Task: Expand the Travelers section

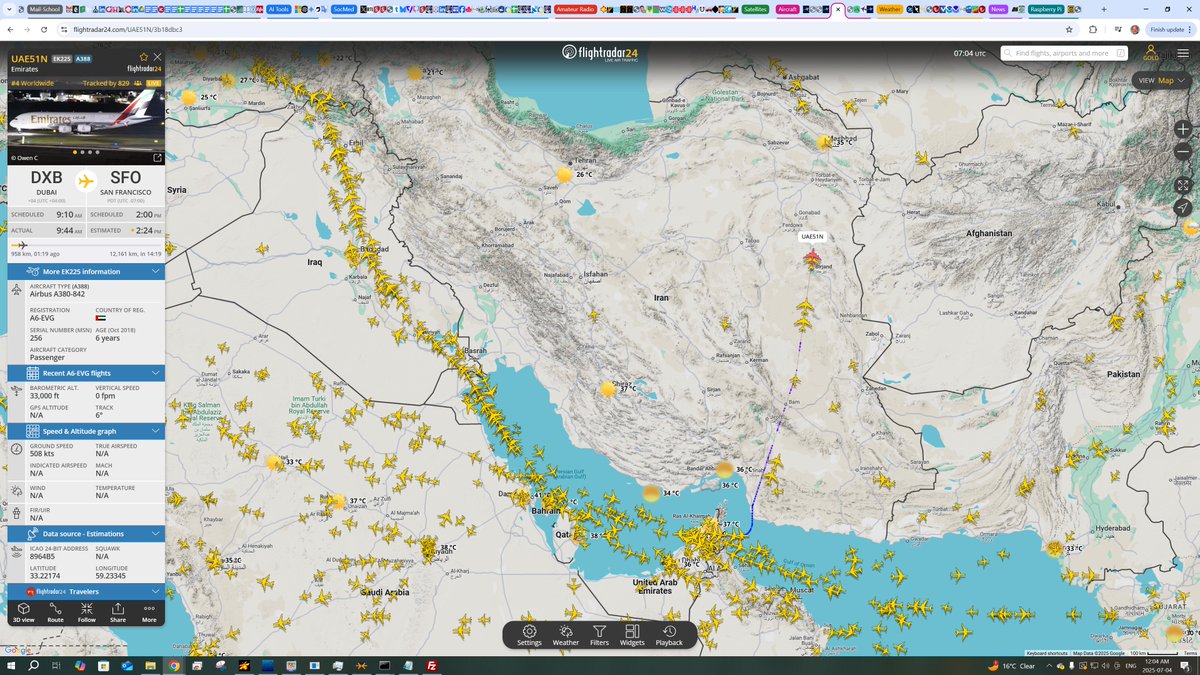Action: click(x=86, y=591)
